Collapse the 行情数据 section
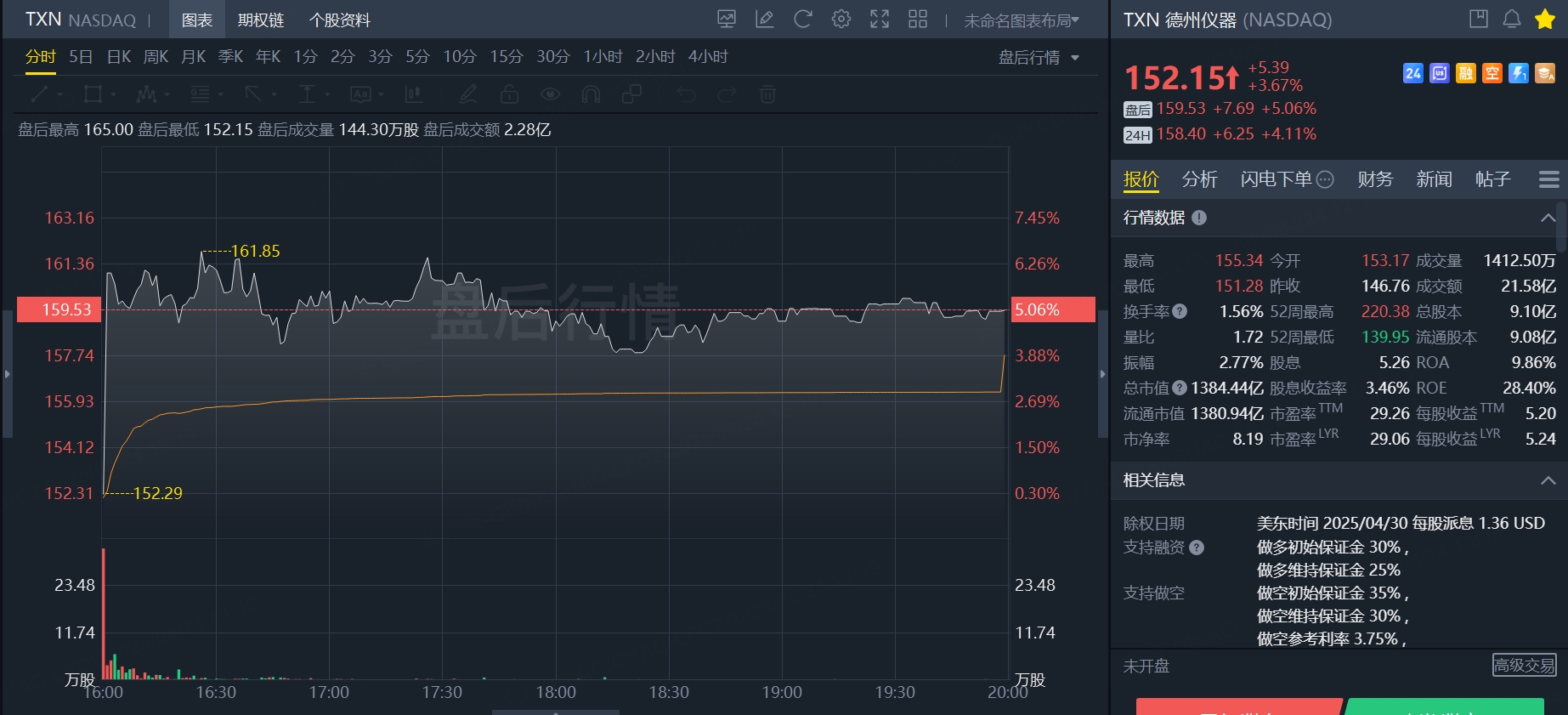 tap(1548, 218)
